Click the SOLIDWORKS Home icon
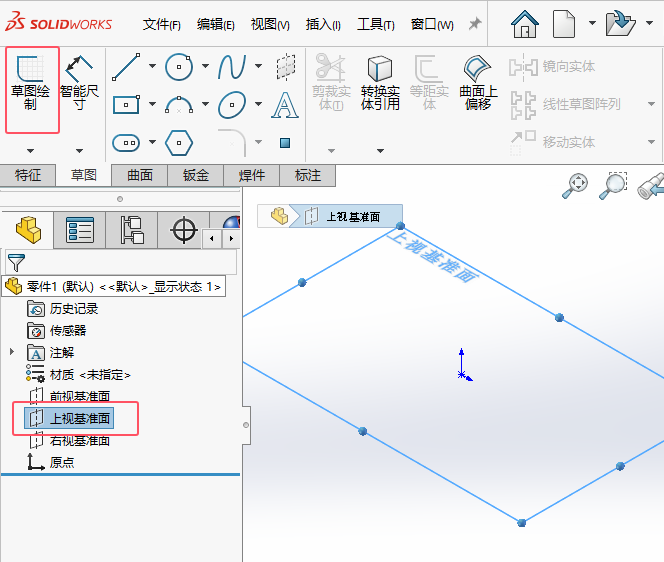The image size is (664, 562). point(525,24)
